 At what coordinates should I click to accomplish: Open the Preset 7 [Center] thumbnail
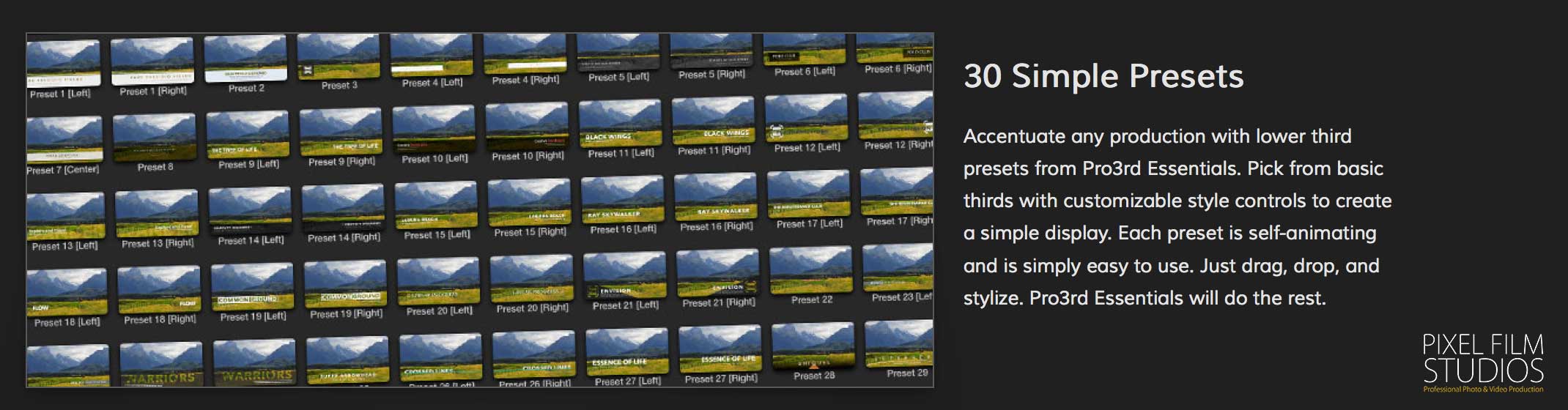click(64, 138)
